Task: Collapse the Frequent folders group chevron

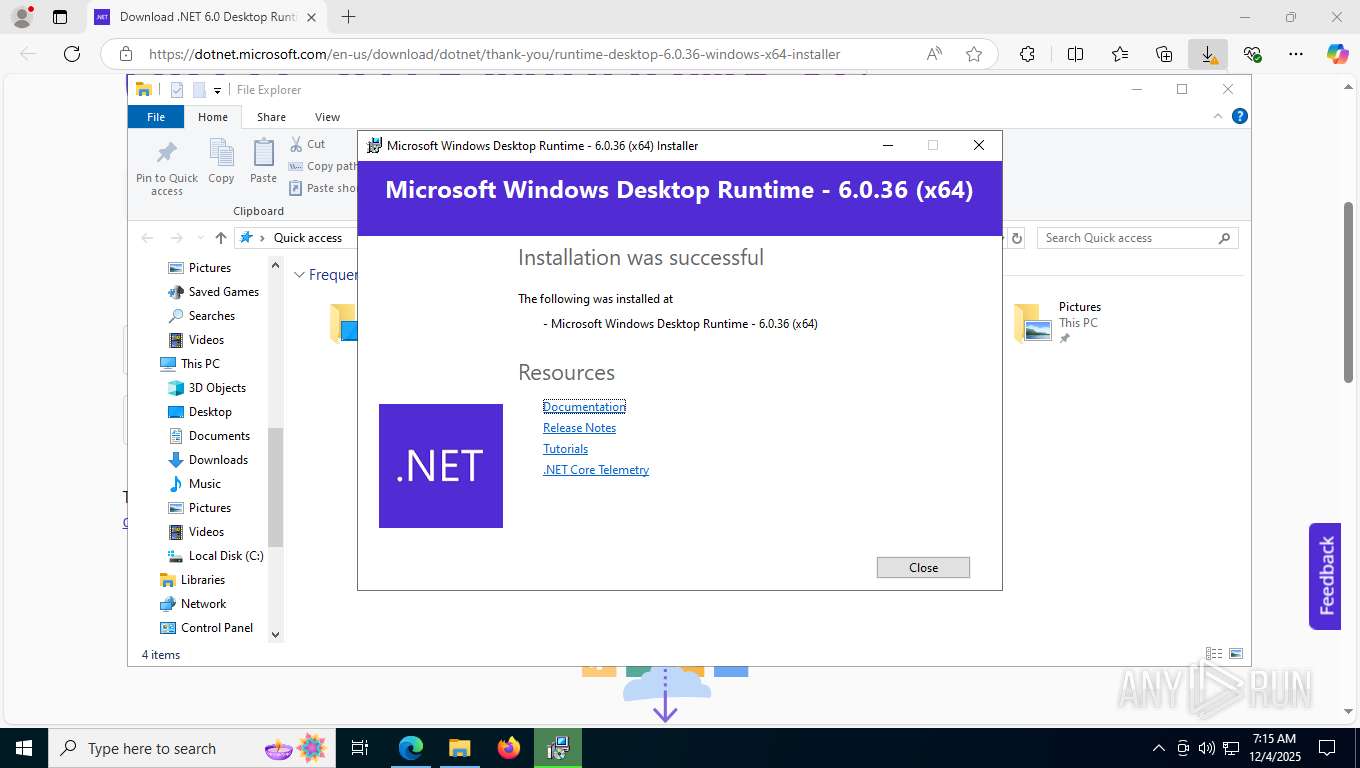Action: point(299,275)
